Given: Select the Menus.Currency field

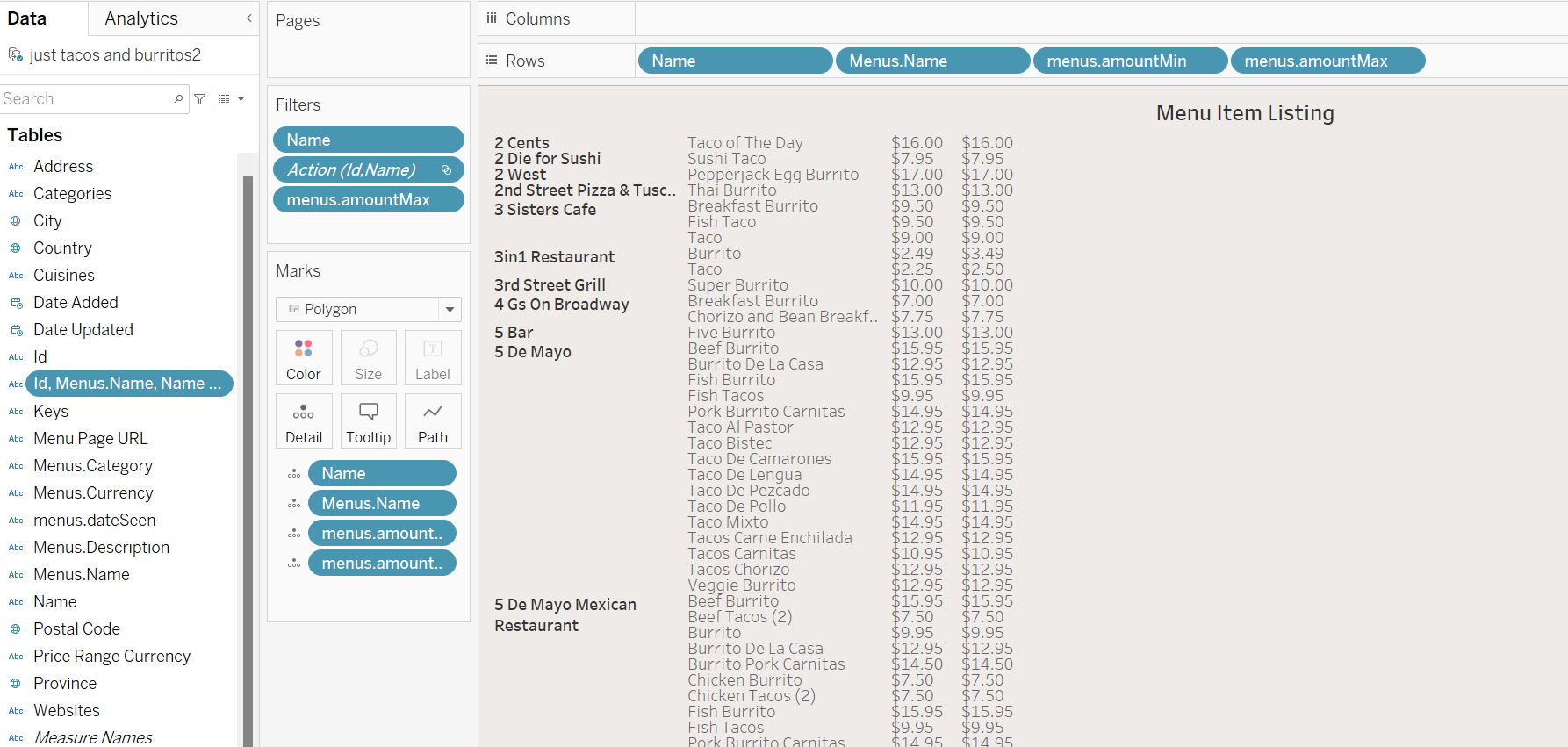Looking at the screenshot, I should pyautogui.click(x=93, y=493).
